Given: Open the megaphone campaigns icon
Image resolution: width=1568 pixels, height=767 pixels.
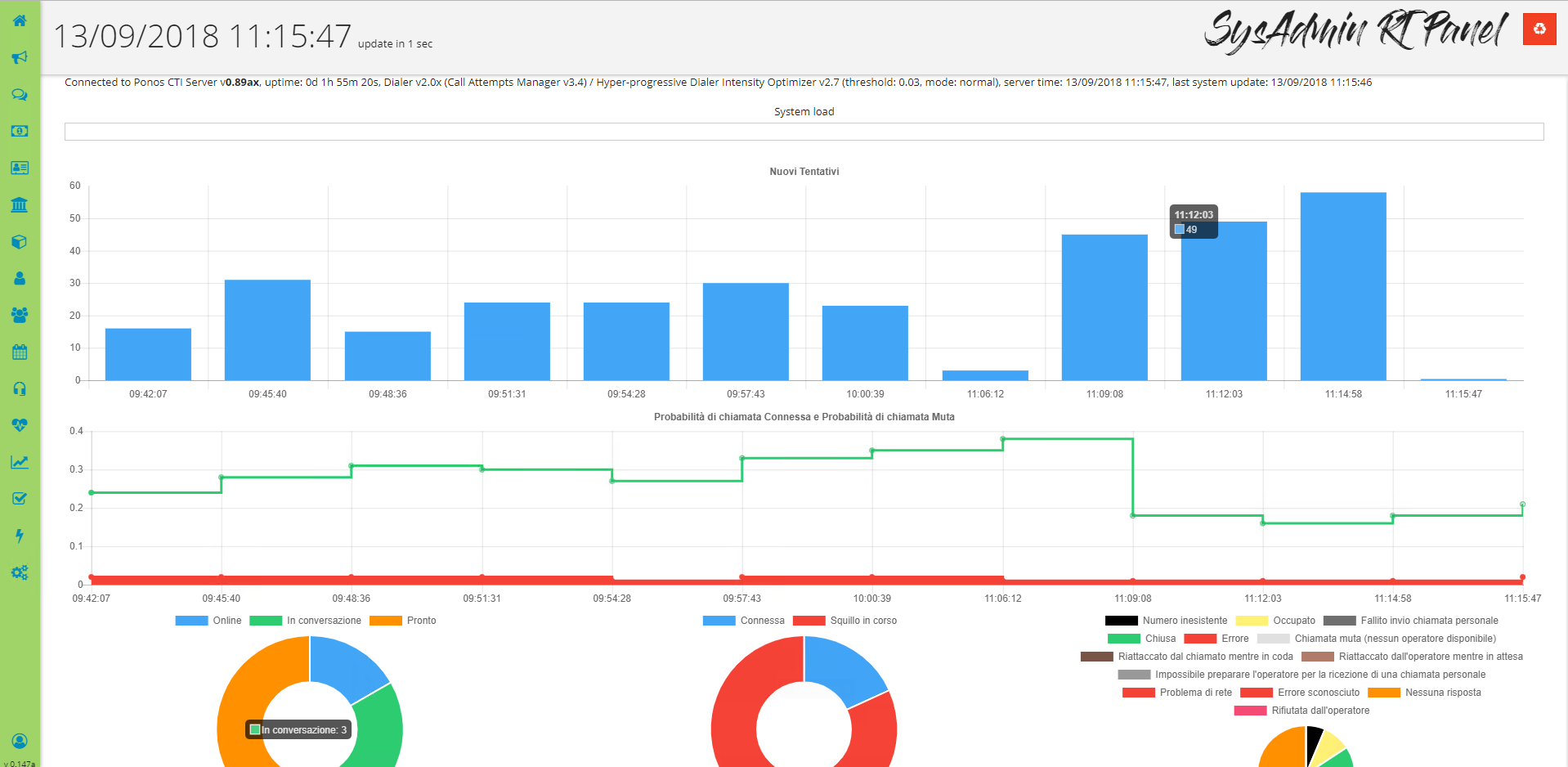Looking at the screenshot, I should [20, 57].
